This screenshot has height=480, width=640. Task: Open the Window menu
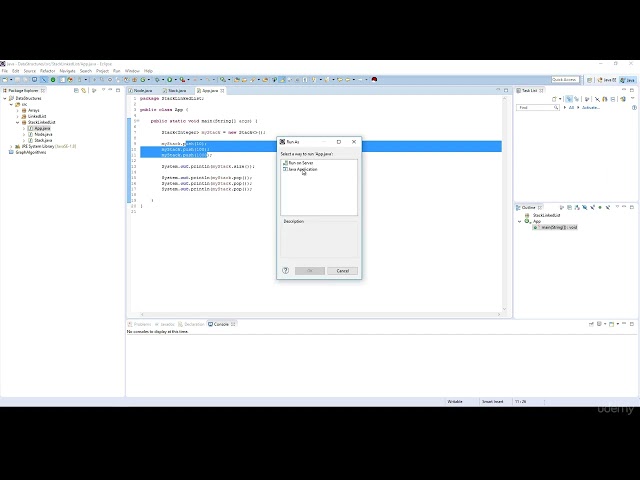132,71
